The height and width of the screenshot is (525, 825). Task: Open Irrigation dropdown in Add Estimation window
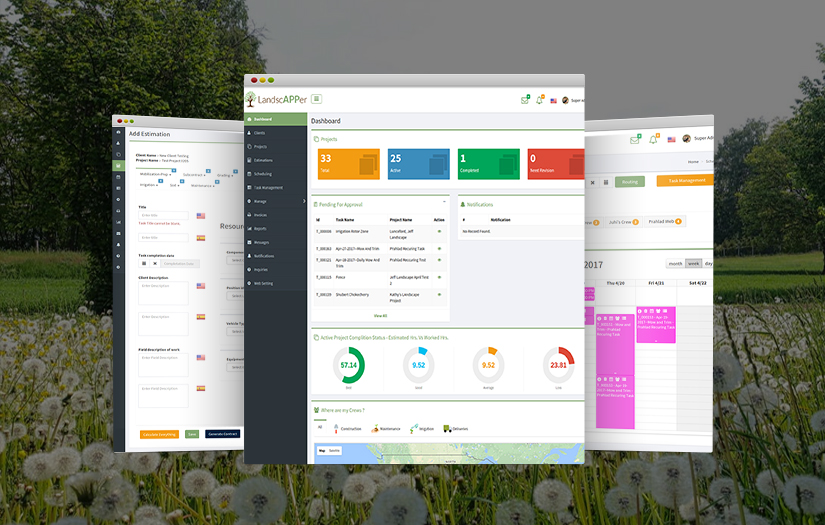148,185
